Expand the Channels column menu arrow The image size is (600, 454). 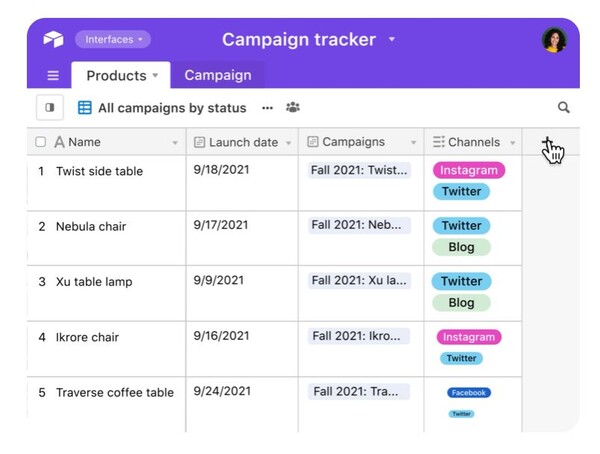click(513, 143)
